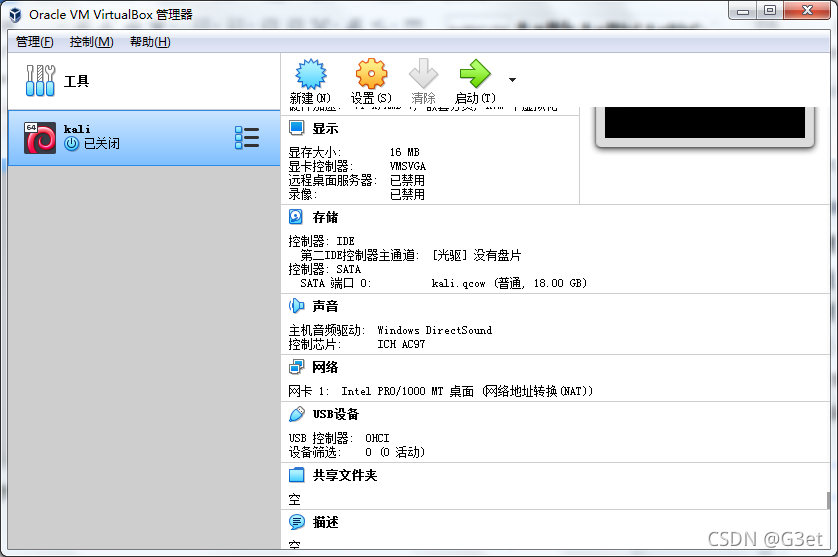Open the 存储 section header link

325,217
